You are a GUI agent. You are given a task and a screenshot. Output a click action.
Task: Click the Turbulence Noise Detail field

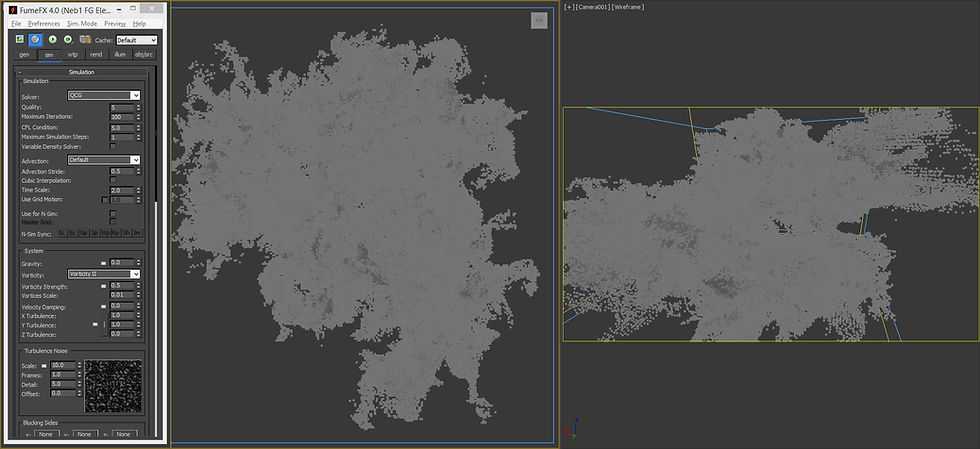pyautogui.click(x=63, y=384)
